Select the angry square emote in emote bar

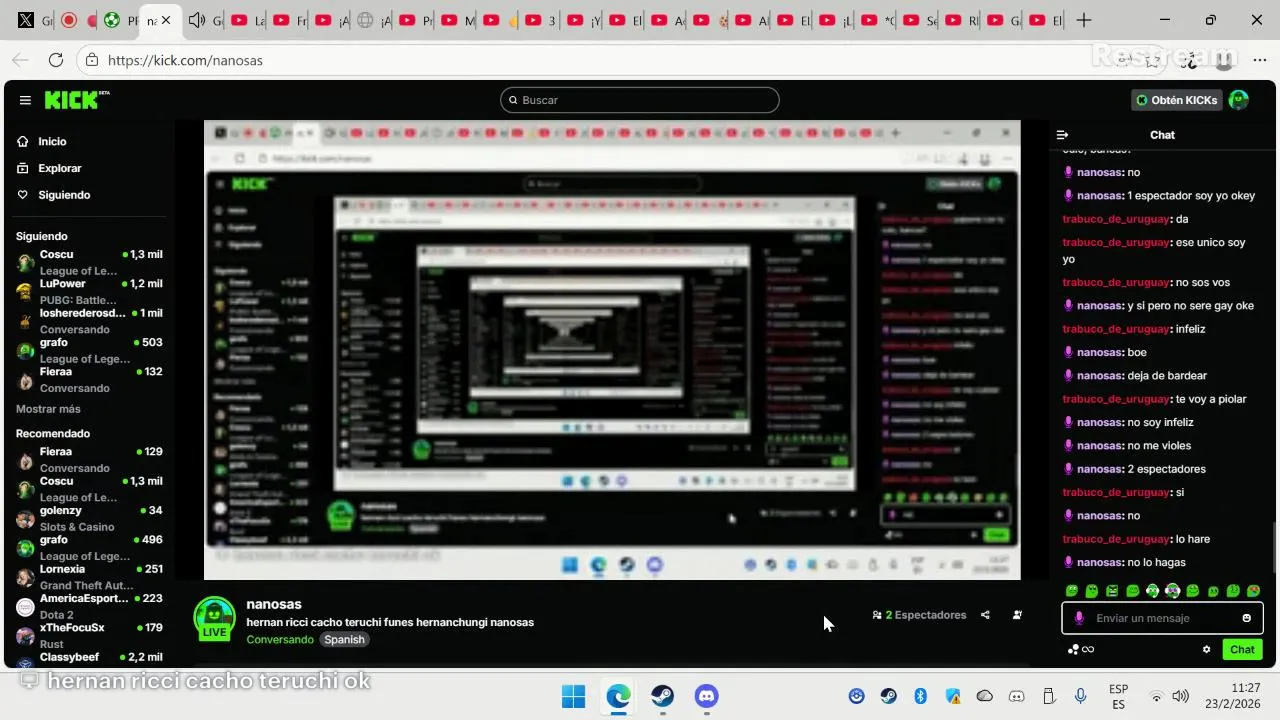point(1112,591)
